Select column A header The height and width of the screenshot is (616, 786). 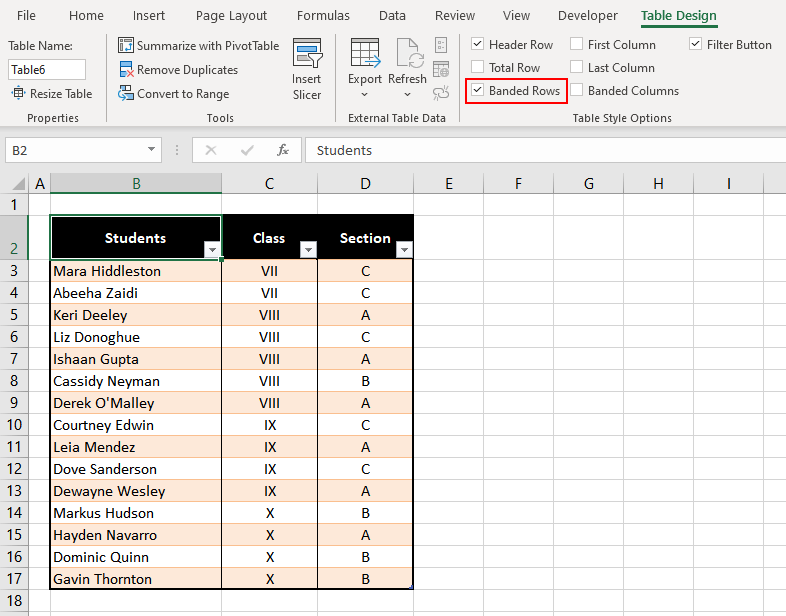40,183
